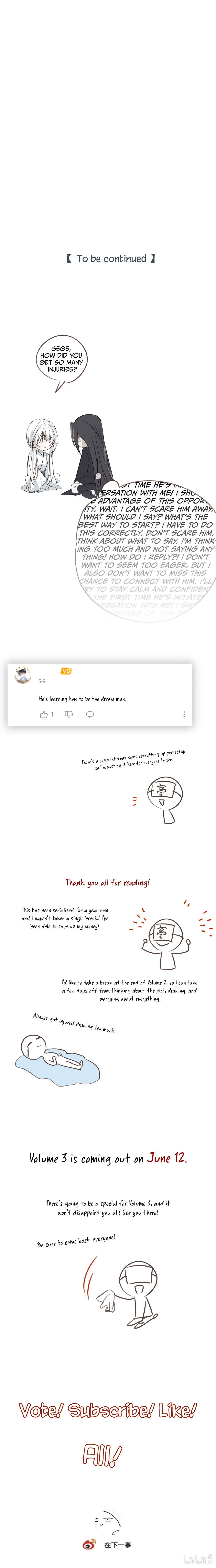Click the orange VE badge
Viewport: 216px width, 1568px height.
66,671
